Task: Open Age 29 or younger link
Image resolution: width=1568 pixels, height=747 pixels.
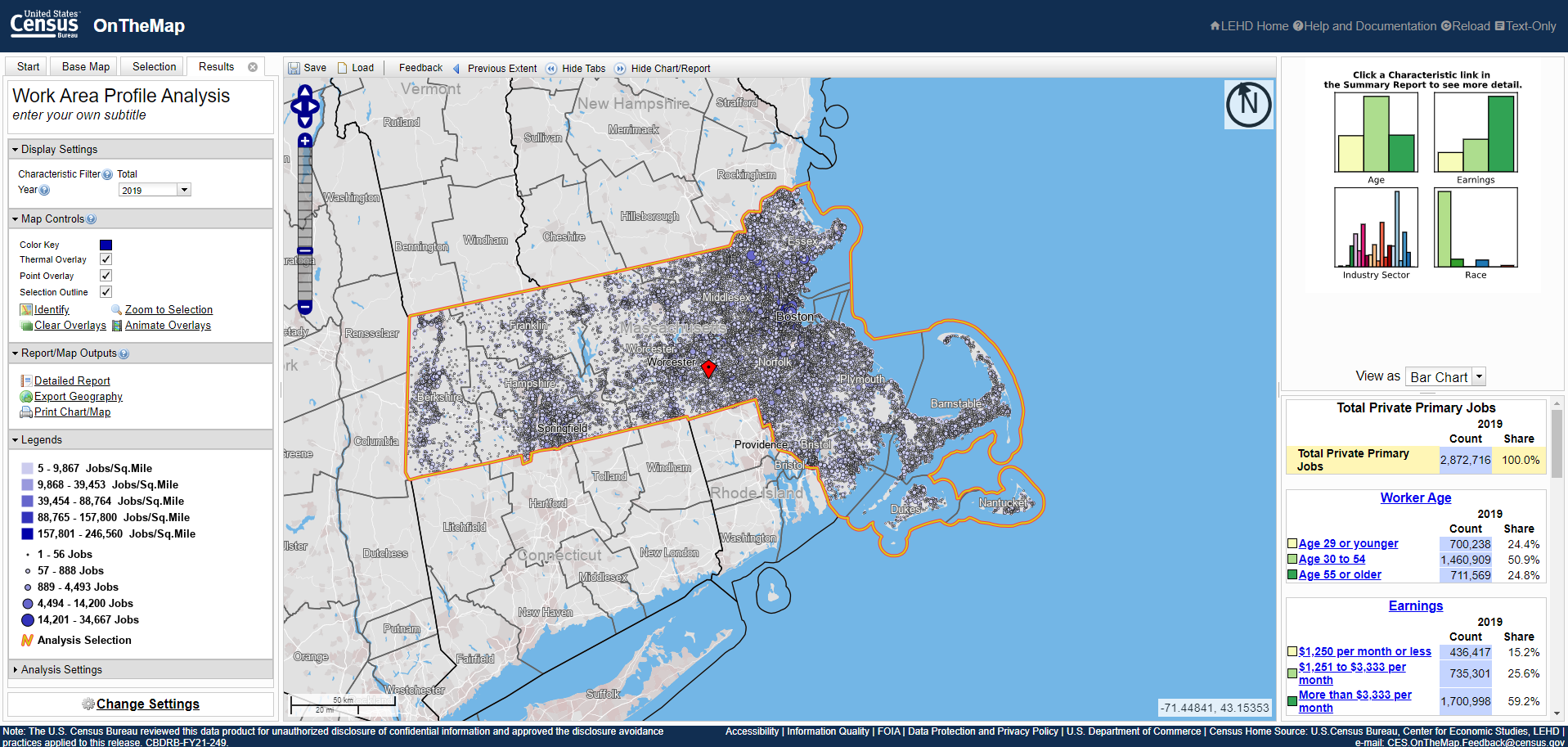Action: point(1348,544)
